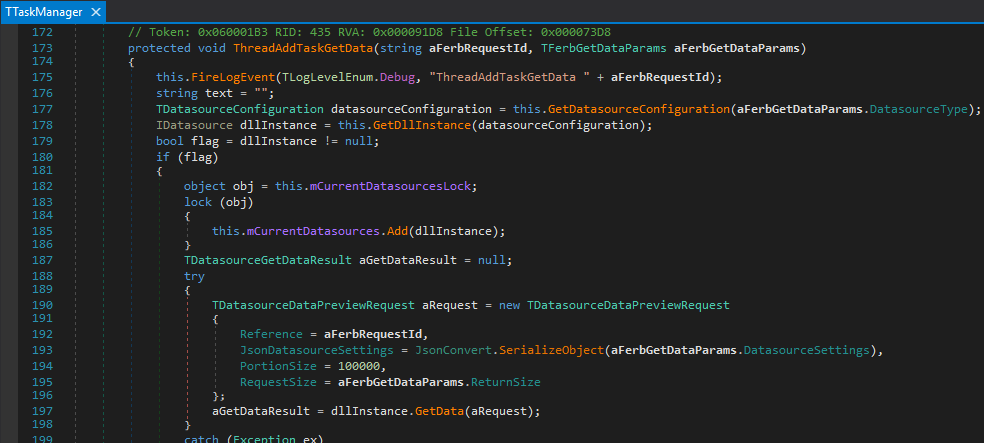Select dllInstance argument on line 185
This screenshot has width=984, height=443.
[454, 232]
